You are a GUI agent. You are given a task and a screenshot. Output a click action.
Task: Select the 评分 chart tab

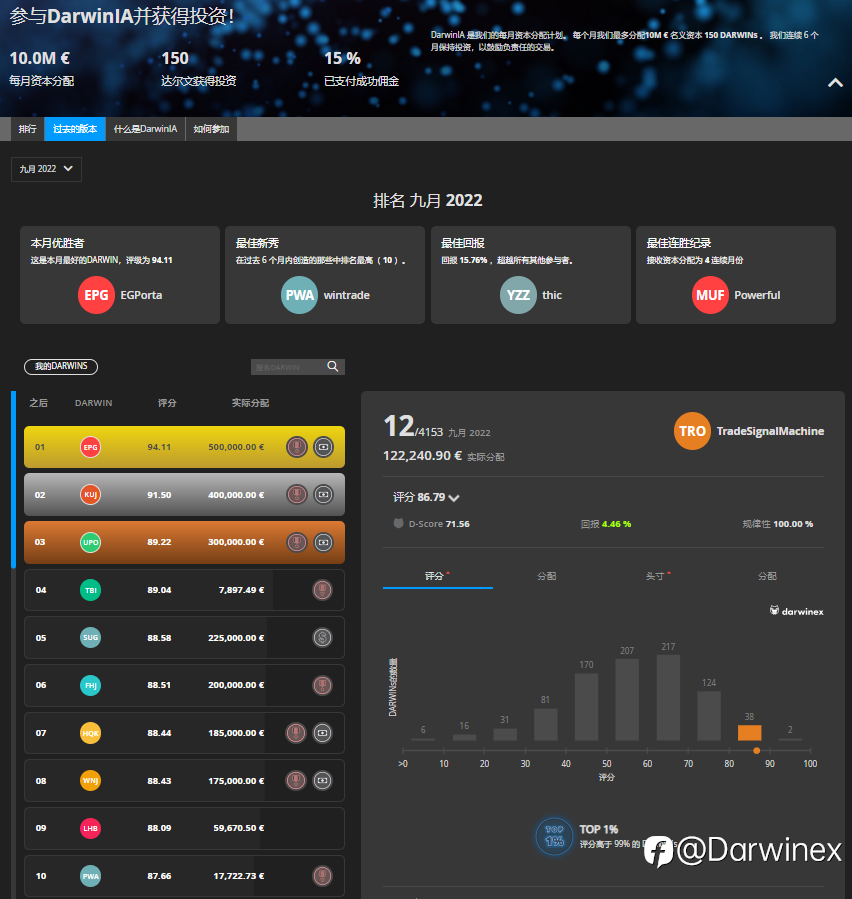click(437, 576)
